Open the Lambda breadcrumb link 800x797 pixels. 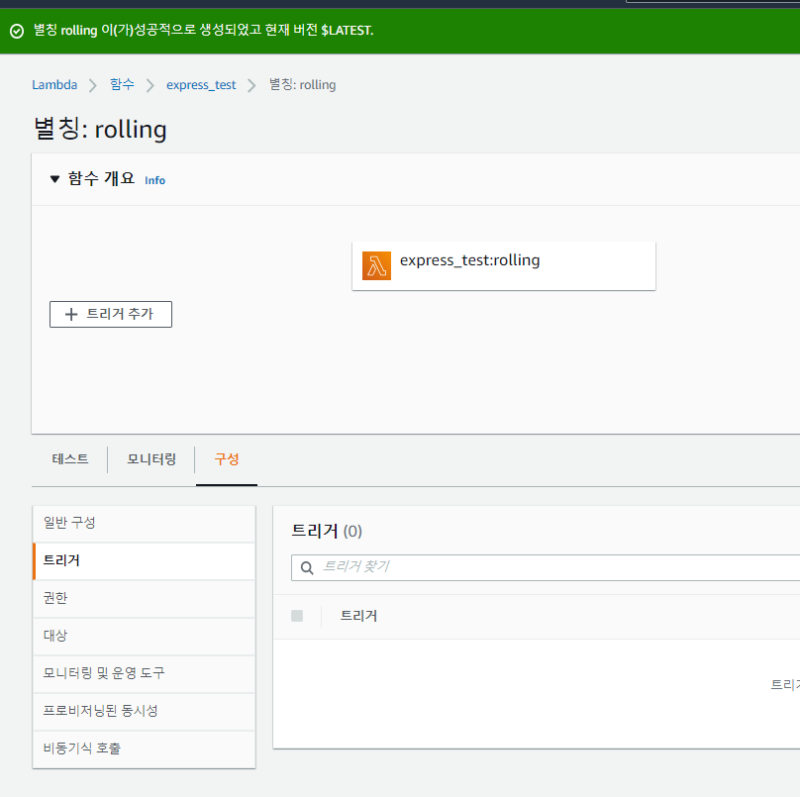(55, 85)
